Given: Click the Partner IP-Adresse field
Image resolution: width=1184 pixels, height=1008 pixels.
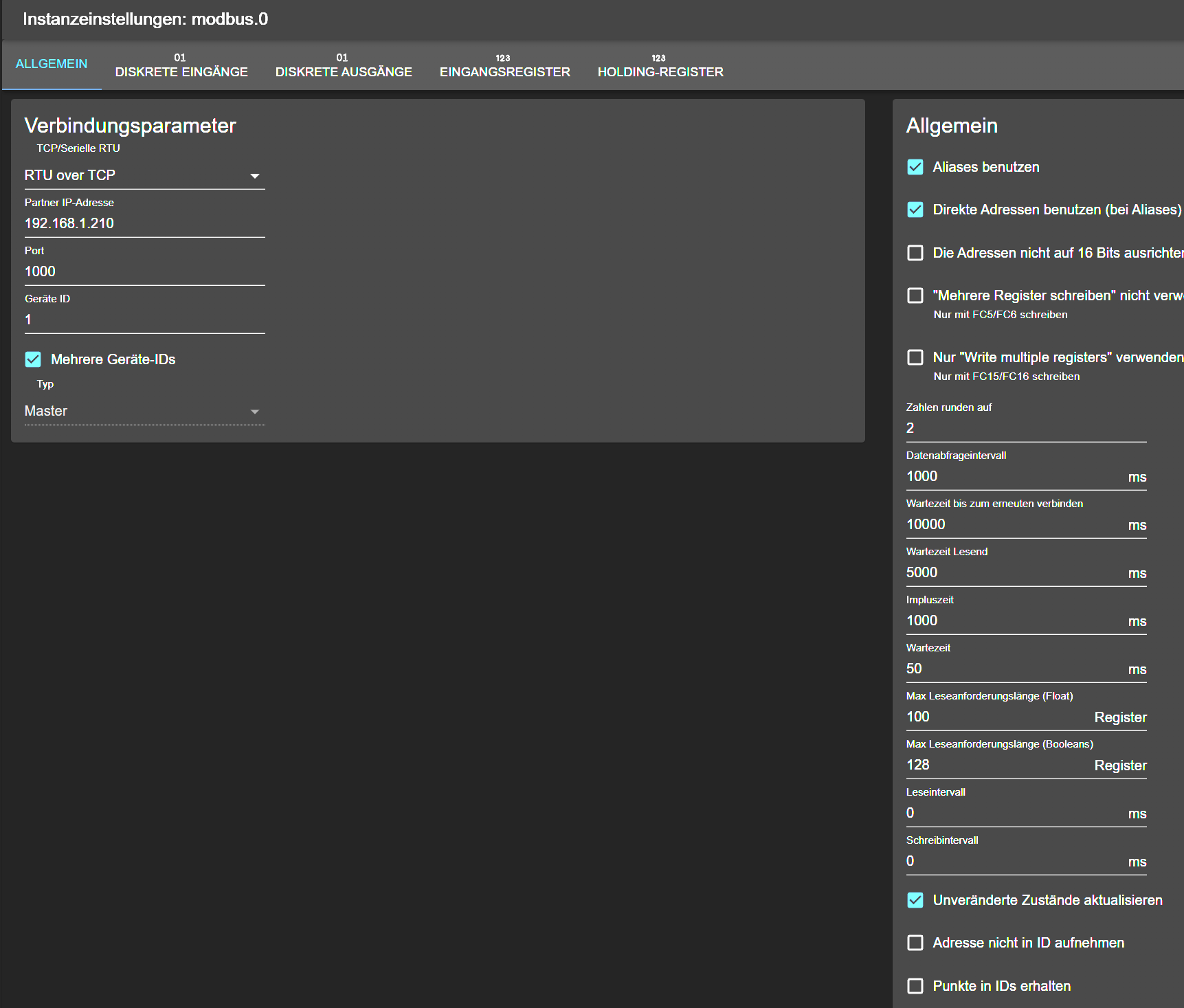Looking at the screenshot, I should [x=145, y=223].
